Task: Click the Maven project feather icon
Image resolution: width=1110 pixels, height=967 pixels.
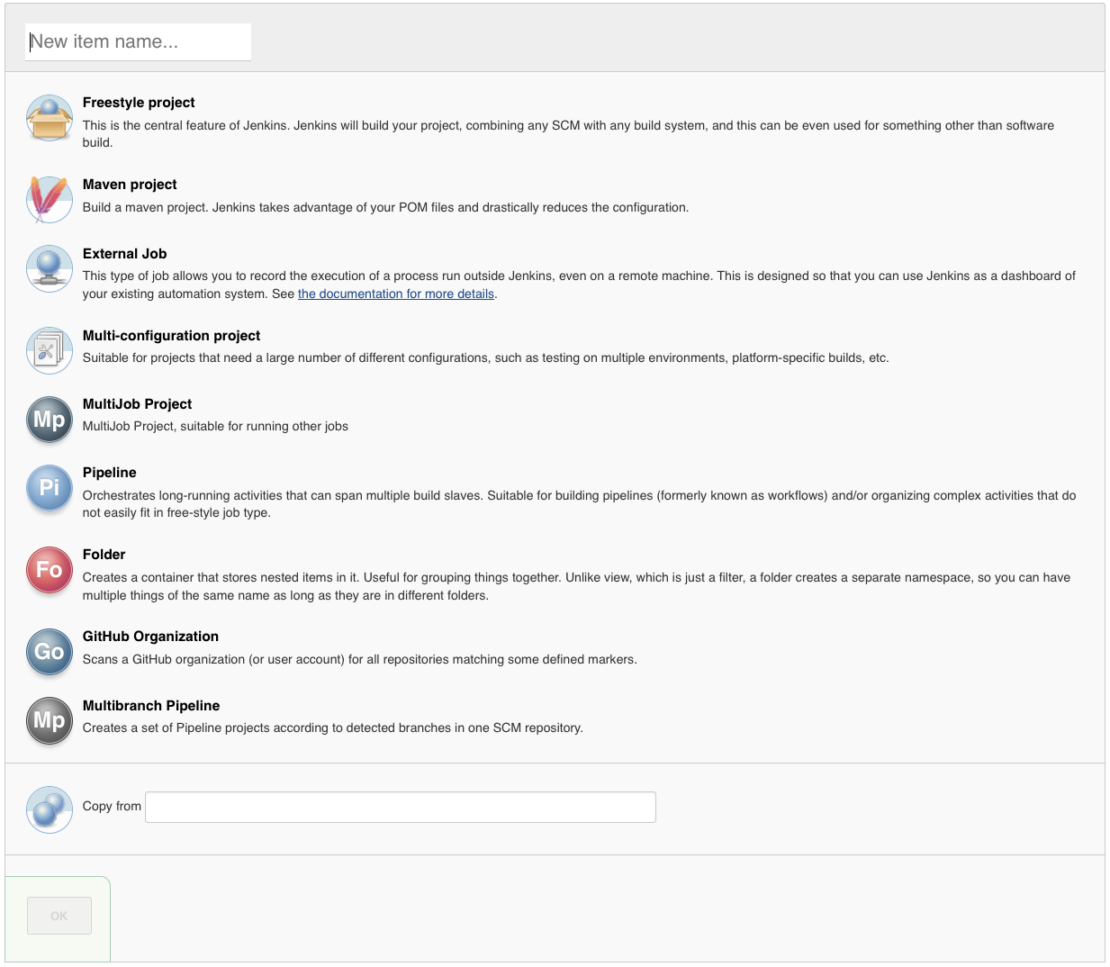Action: point(49,200)
